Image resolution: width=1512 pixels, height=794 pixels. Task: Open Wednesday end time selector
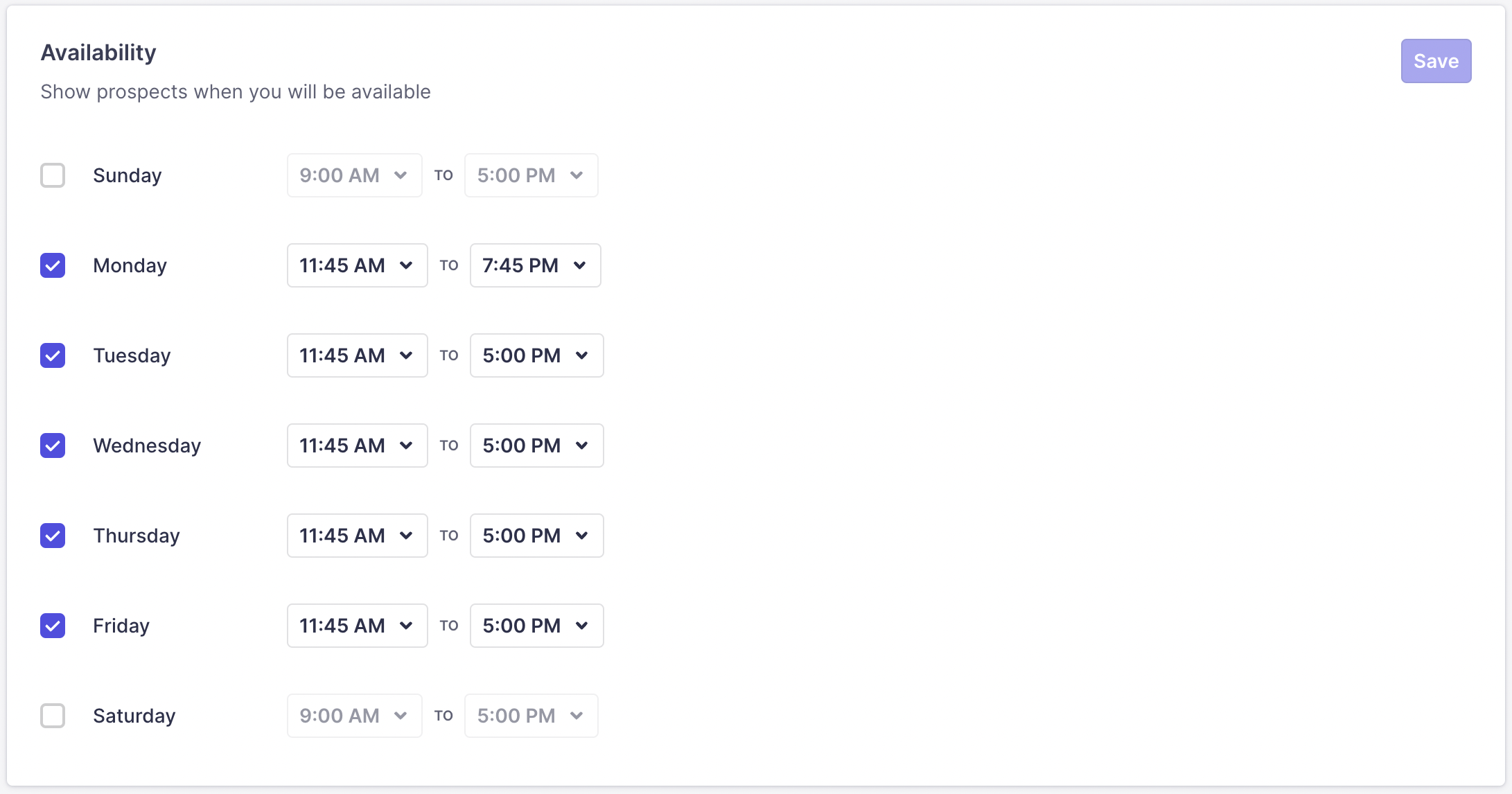pyautogui.click(x=536, y=445)
